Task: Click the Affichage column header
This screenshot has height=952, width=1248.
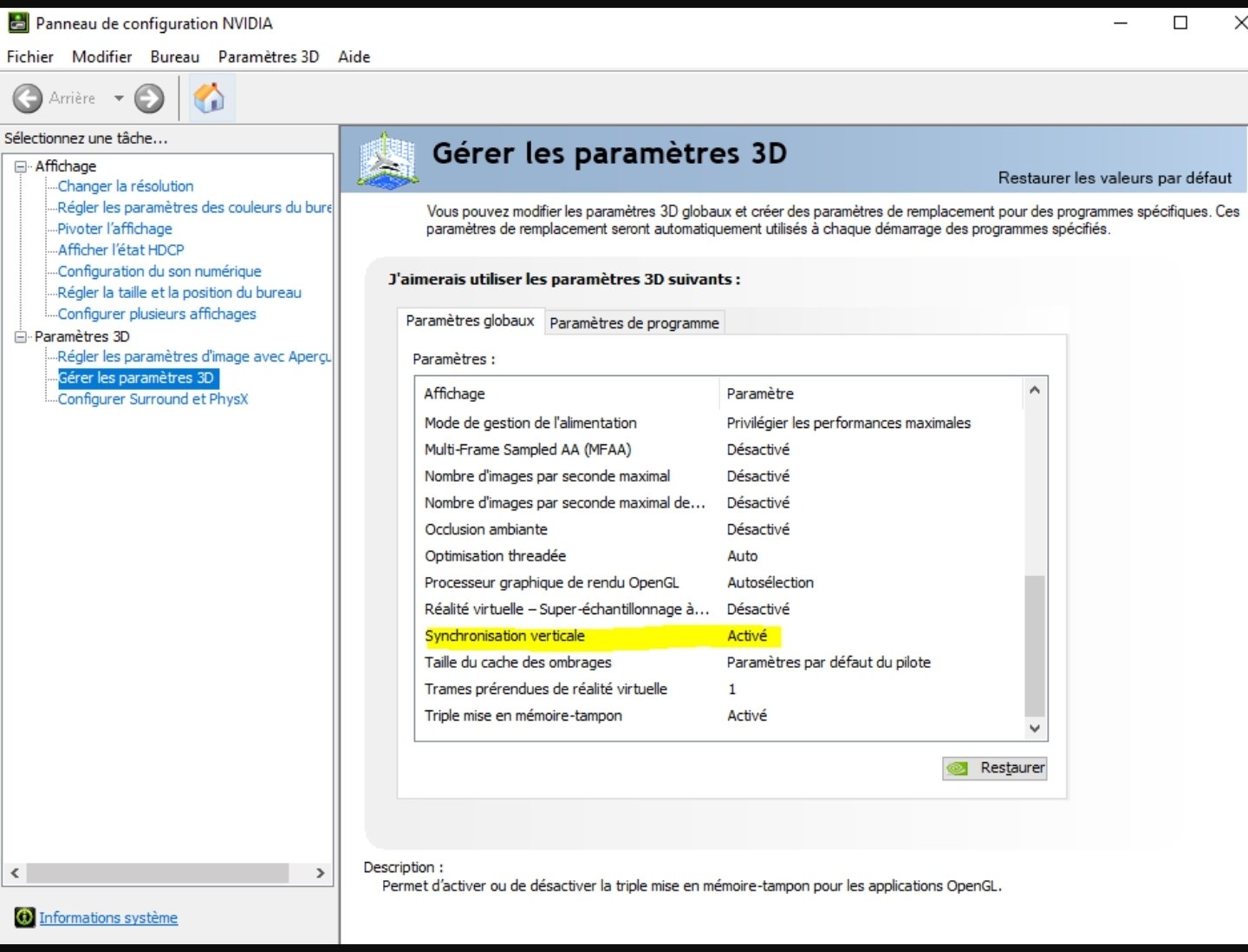Action: tap(568, 393)
